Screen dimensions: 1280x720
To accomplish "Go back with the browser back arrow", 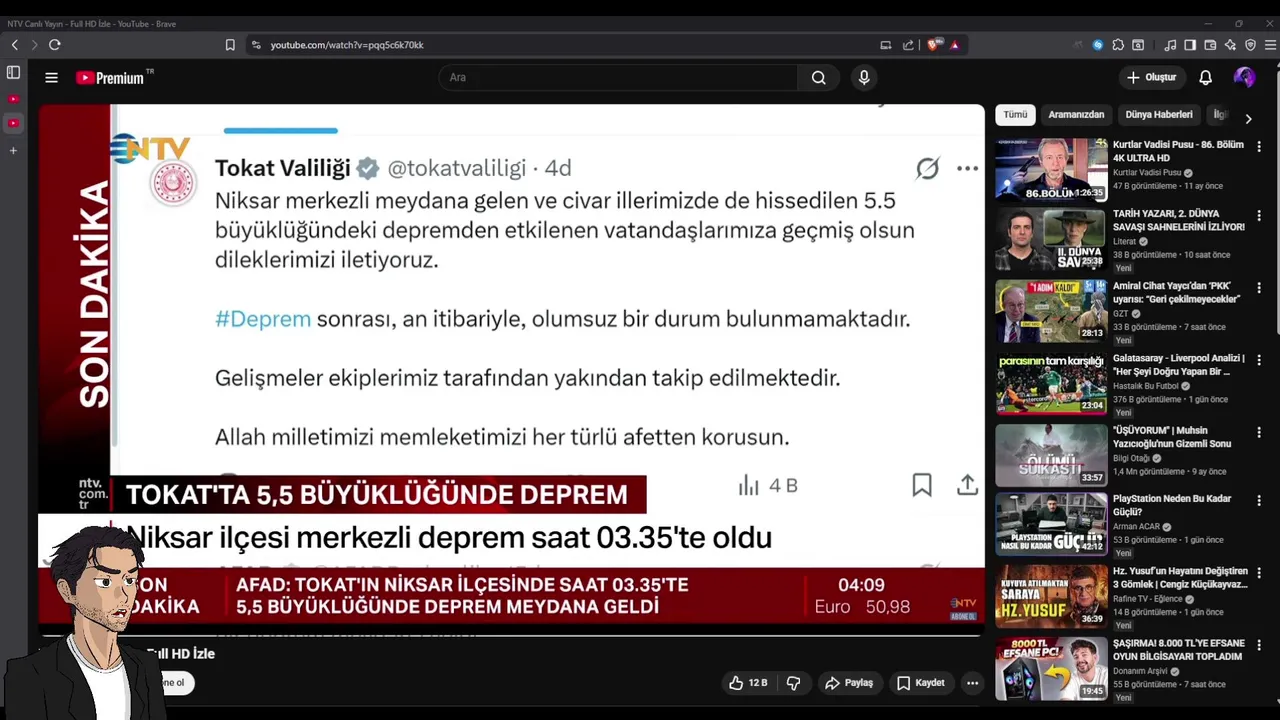I will tap(14, 45).
